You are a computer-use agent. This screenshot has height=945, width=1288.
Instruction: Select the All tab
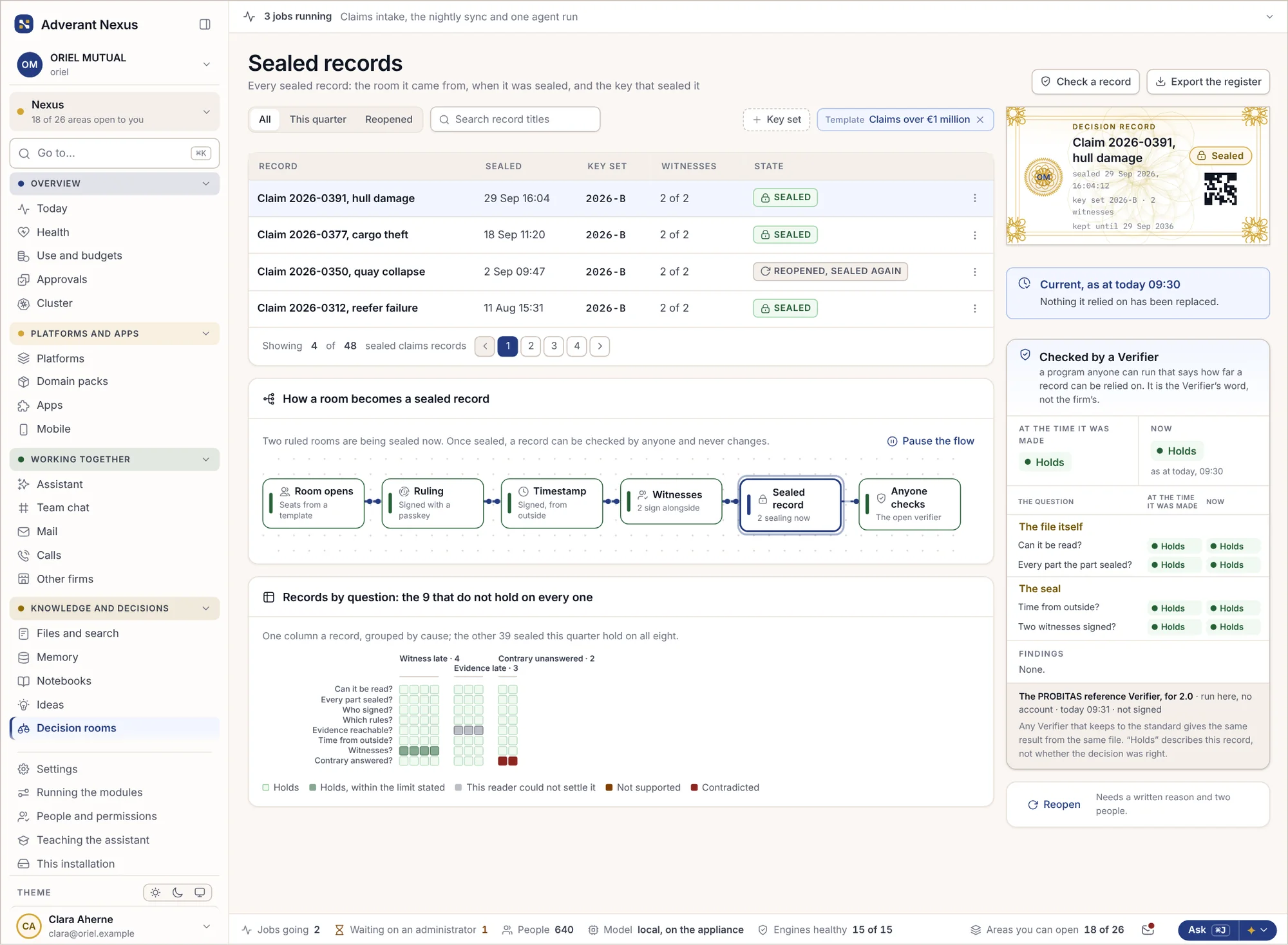(x=265, y=120)
